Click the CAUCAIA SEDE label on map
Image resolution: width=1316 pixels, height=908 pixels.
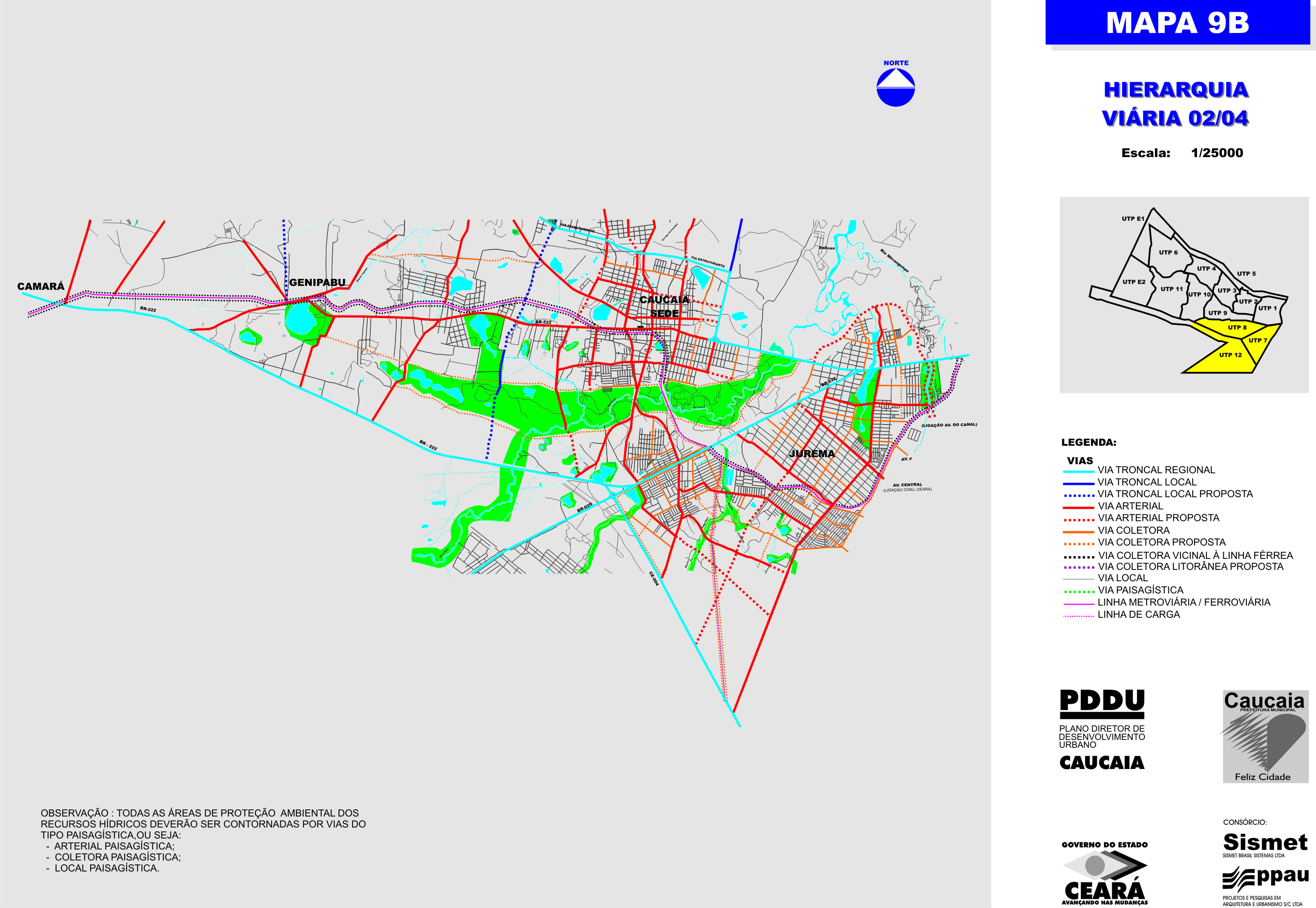coord(664,306)
